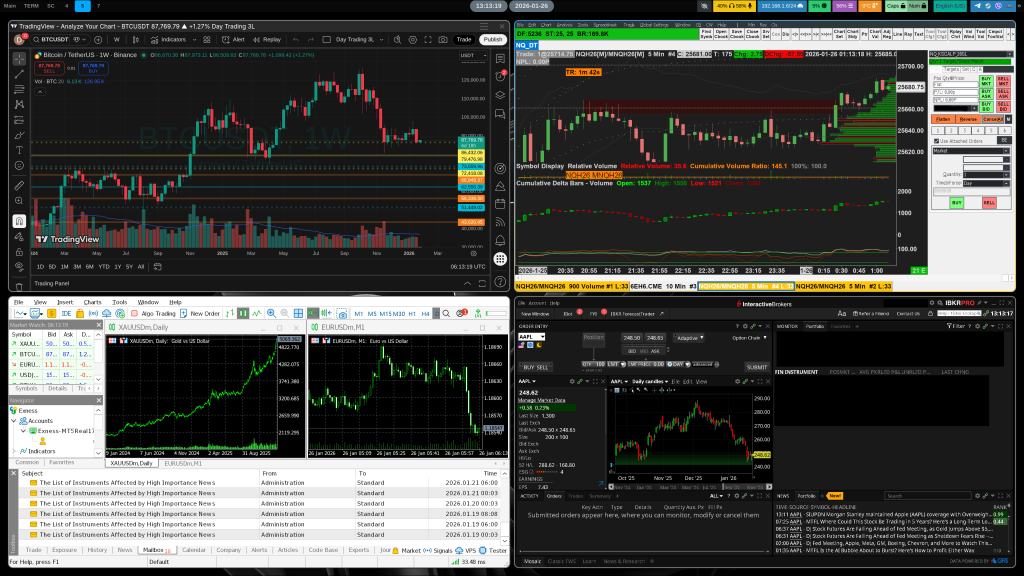Open the Charts menu in MetaTrader
Image resolution: width=1024 pixels, height=576 pixels.
coord(91,302)
